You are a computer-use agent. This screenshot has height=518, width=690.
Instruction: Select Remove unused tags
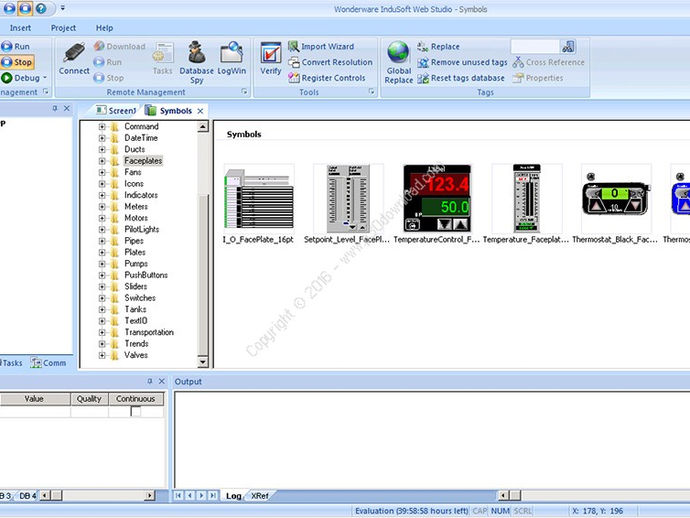tap(462, 62)
